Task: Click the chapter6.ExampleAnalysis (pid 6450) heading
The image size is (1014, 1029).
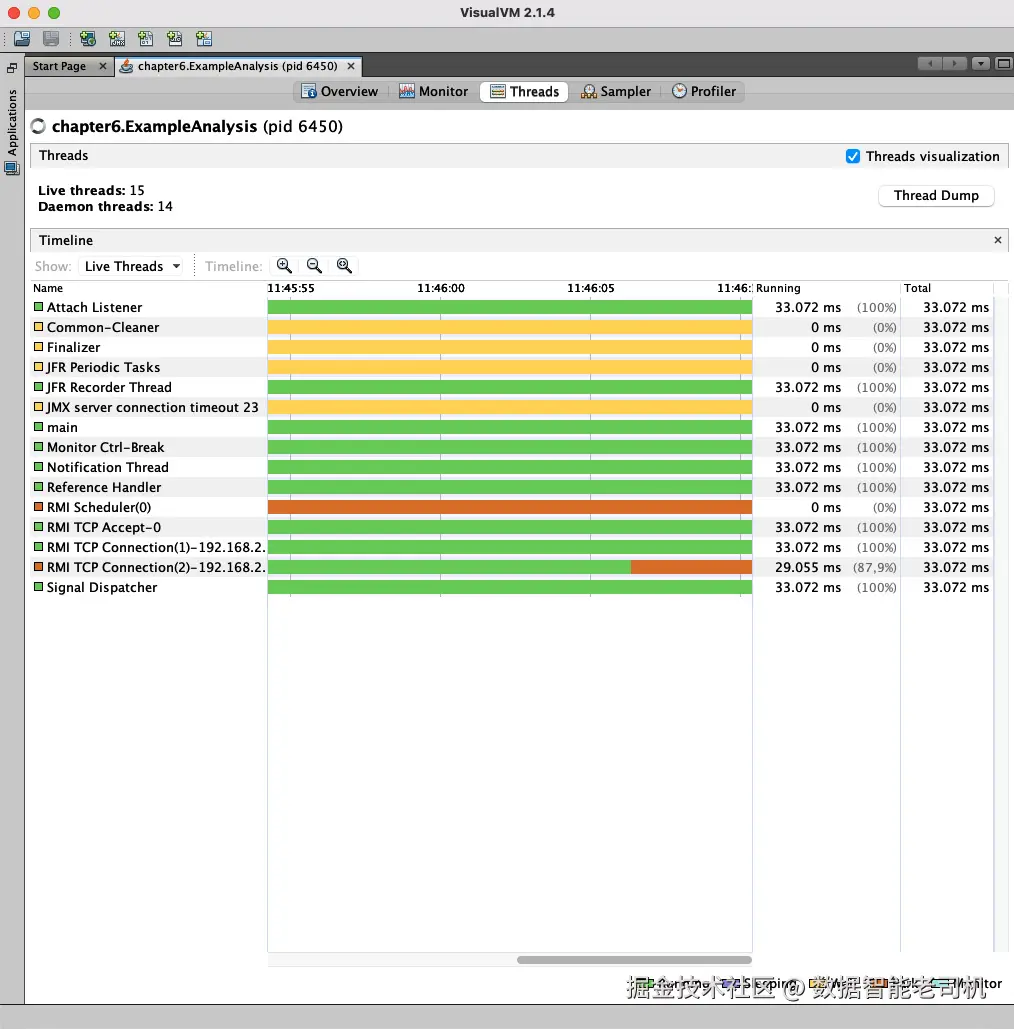Action: coord(197,126)
